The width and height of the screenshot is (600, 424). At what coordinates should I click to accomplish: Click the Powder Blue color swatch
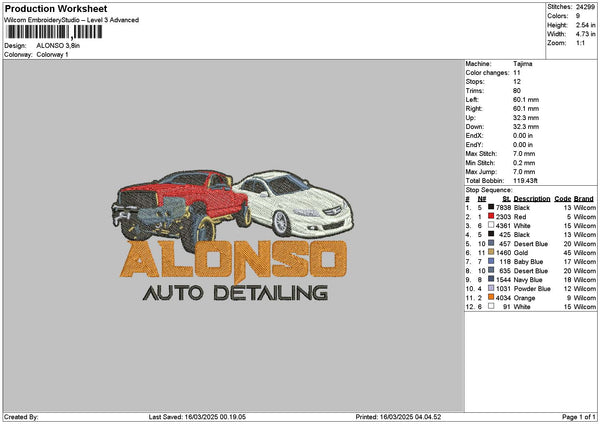[491, 288]
